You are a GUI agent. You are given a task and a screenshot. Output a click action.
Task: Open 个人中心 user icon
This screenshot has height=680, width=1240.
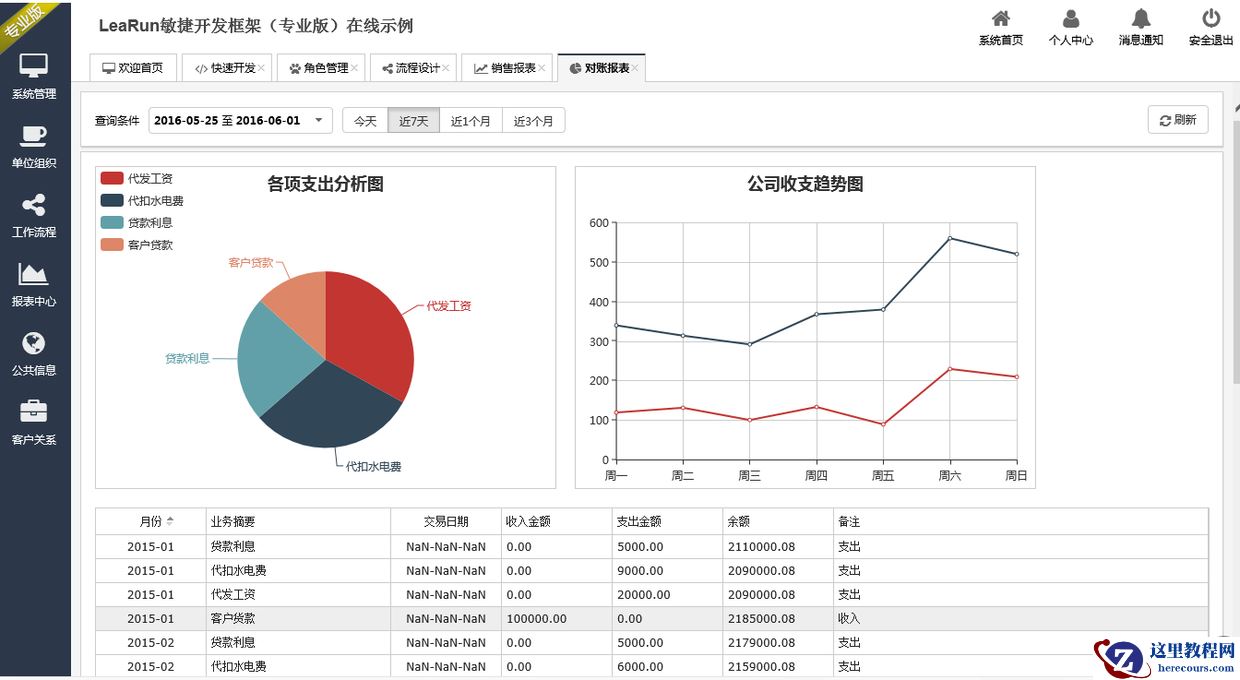point(1070,19)
